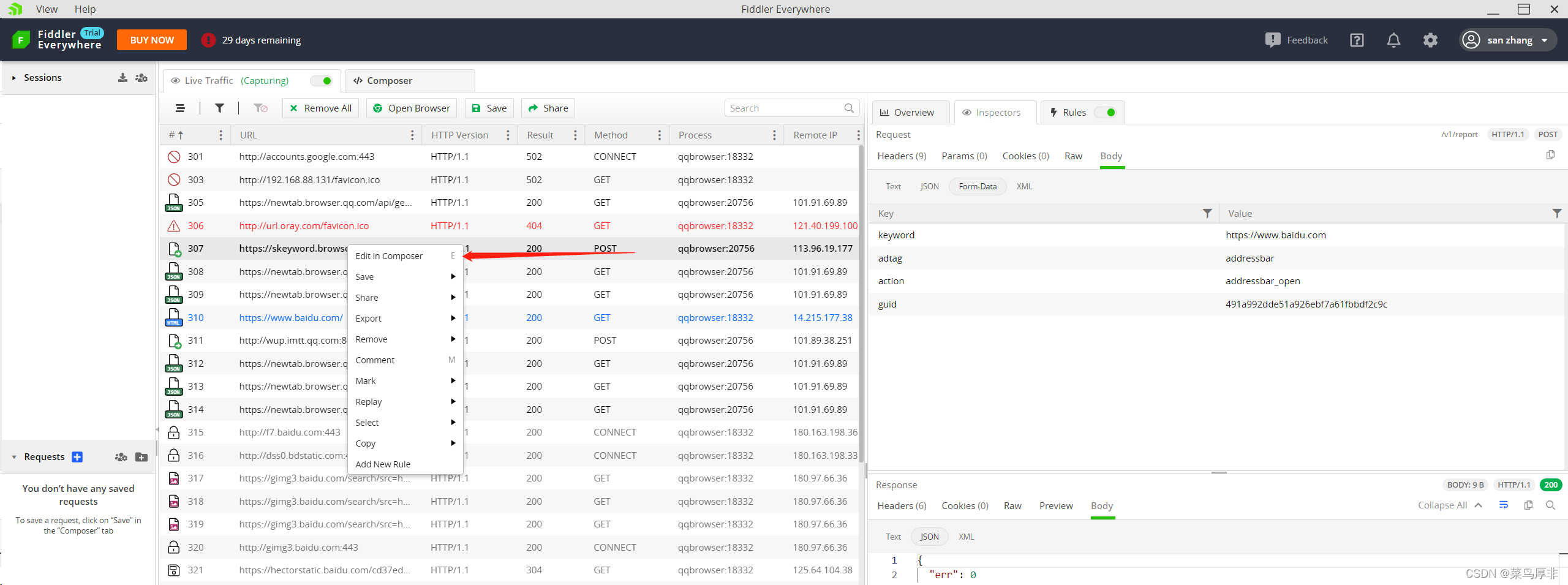The width and height of the screenshot is (1568, 585).
Task: Choose Add New Rule from the context menu
Action: coord(405,464)
